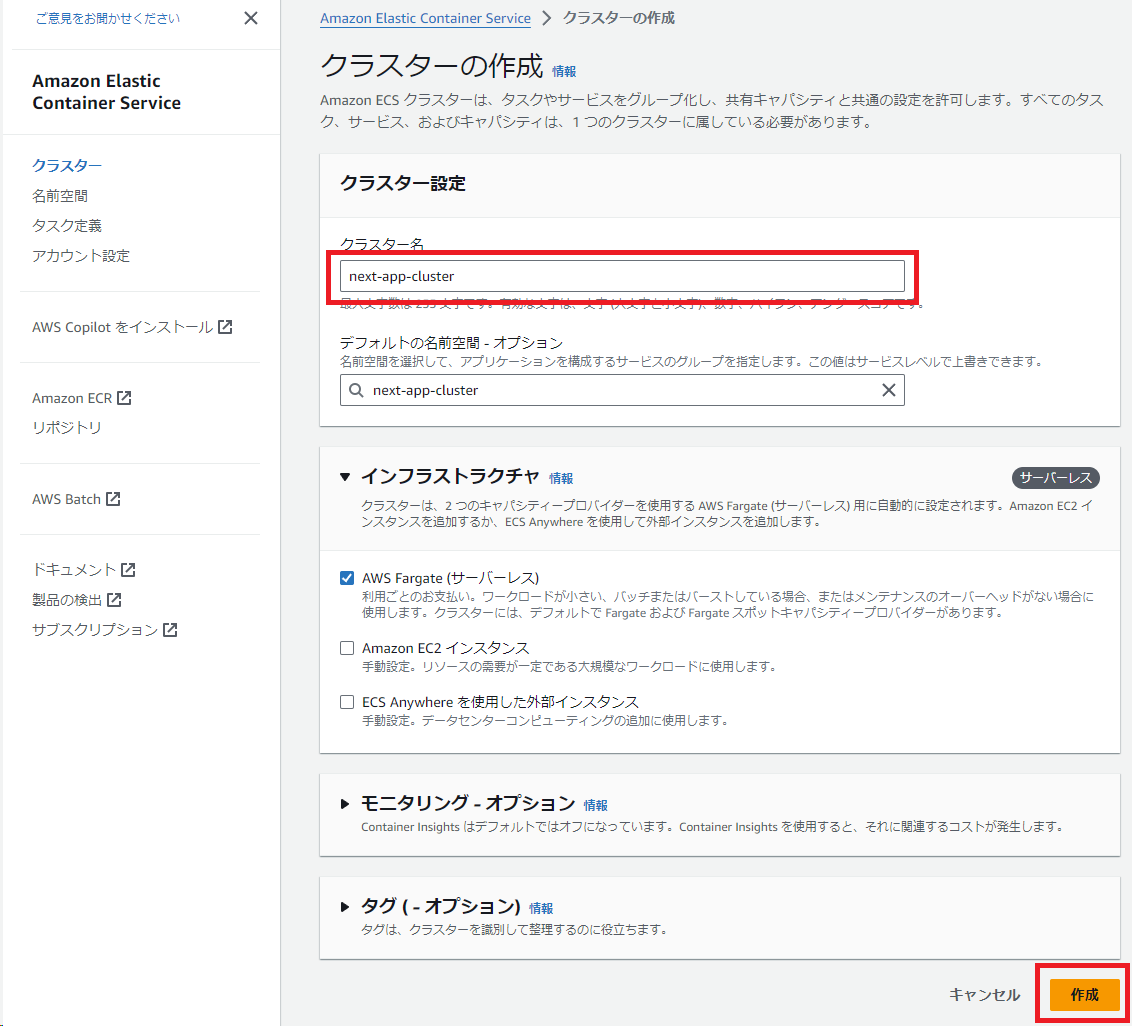Click external link icon next to 製品の検出
1132x1026 pixels.
point(114,599)
